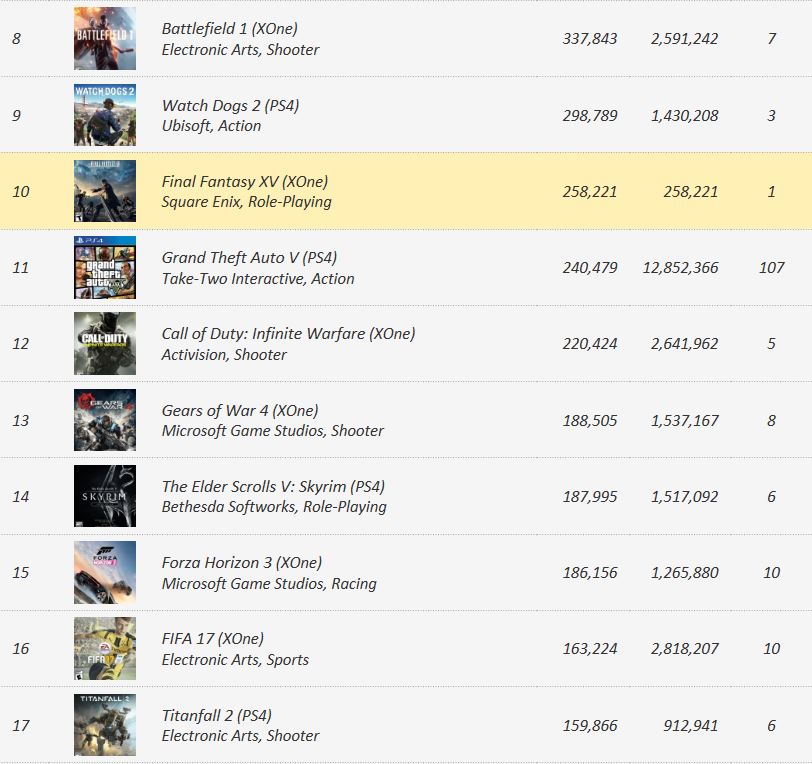Open the FIFA 17 (XOne) title link
Viewport: 812px width, 764px height.
212,639
